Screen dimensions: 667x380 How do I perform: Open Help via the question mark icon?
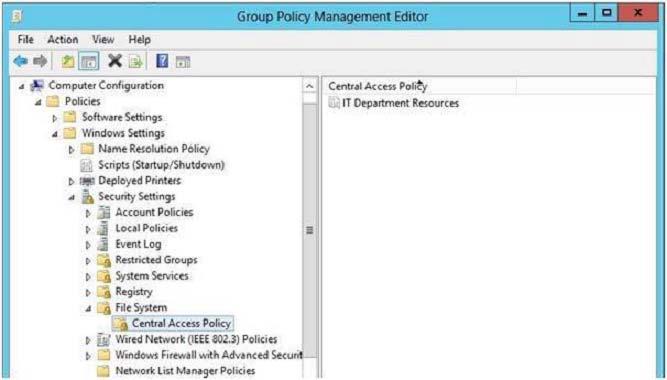pos(162,61)
